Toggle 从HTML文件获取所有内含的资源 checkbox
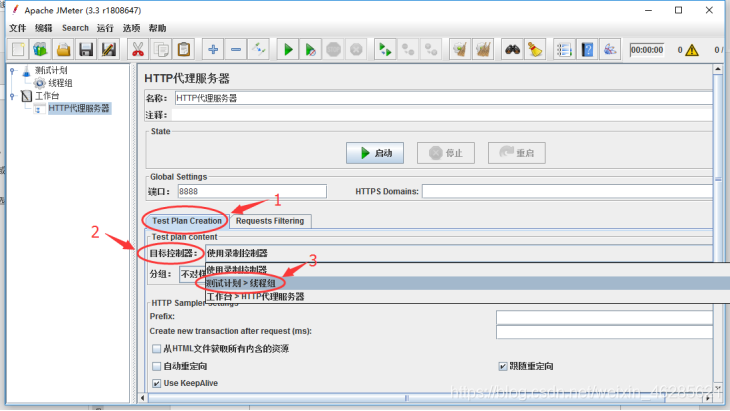Screen dimensions: 730x411 [x=156, y=349]
